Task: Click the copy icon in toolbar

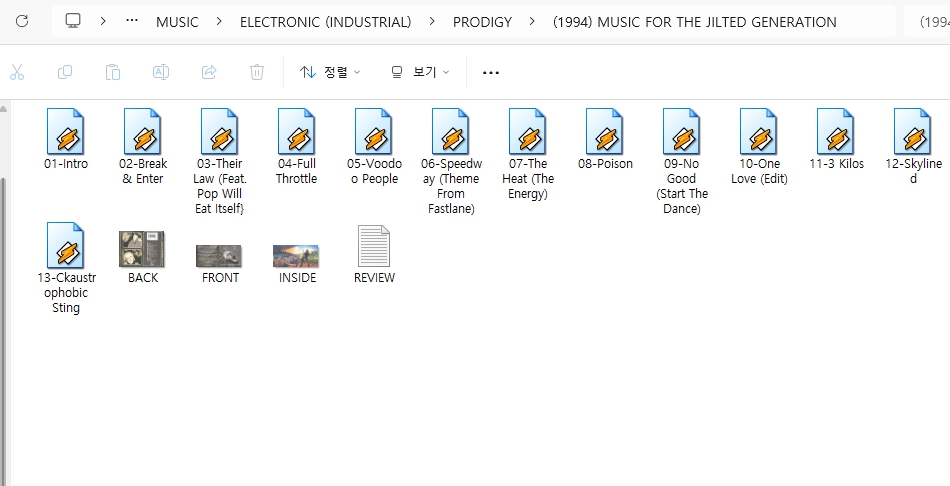Action: point(65,72)
